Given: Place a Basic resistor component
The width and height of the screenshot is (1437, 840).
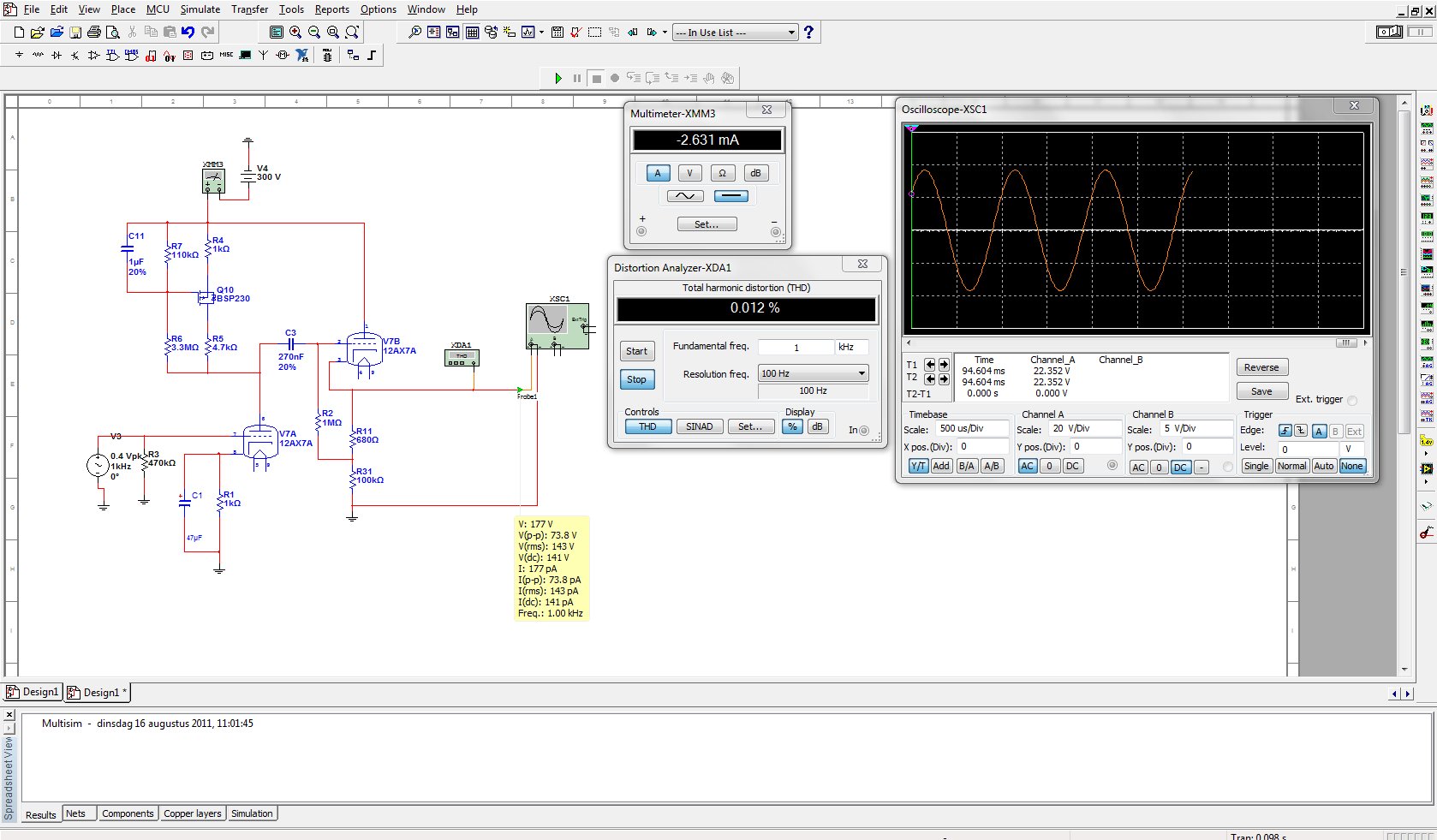Looking at the screenshot, I should click(38, 55).
